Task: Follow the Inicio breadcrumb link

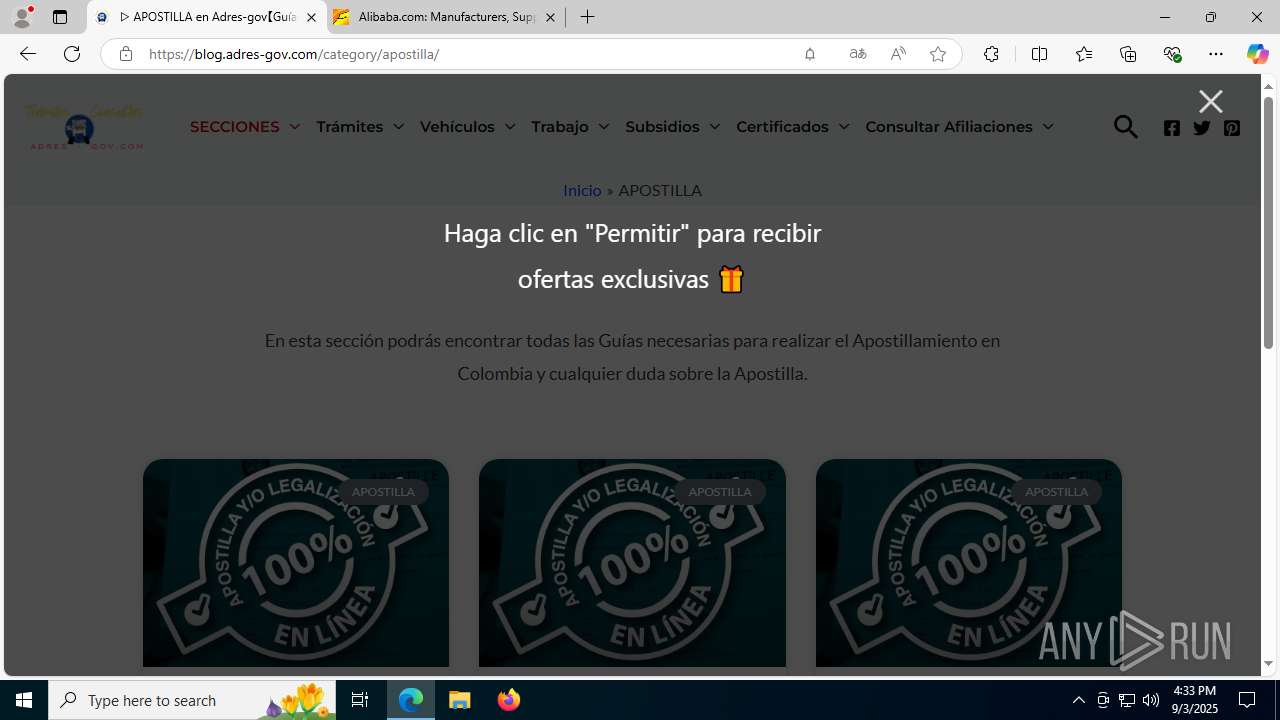Action: point(582,190)
